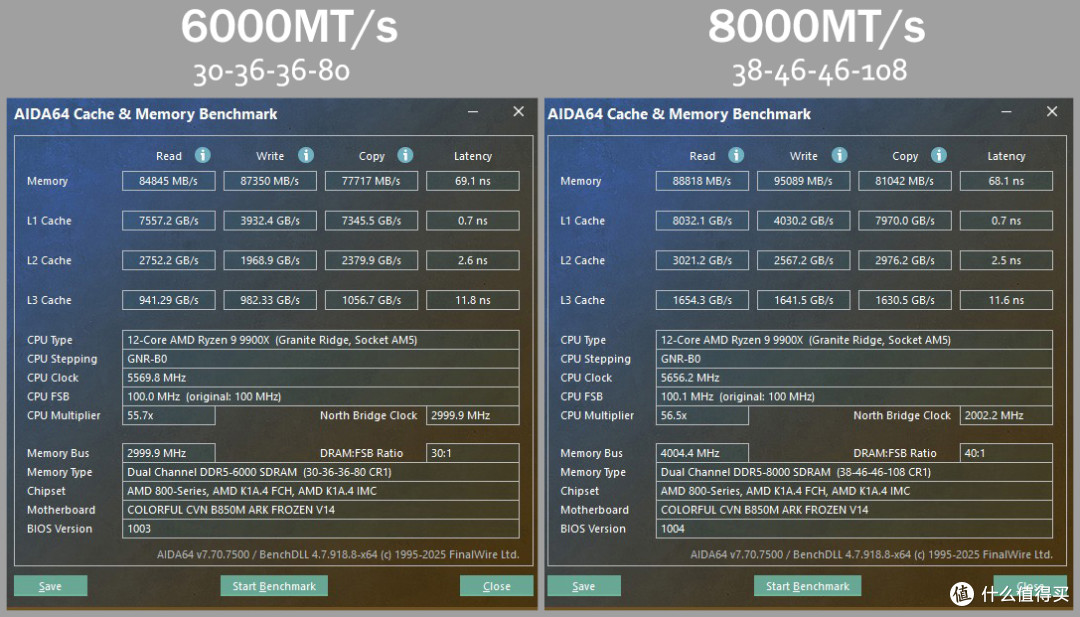Click Memory Bus value 4004.4 MHz

[x=702, y=453]
